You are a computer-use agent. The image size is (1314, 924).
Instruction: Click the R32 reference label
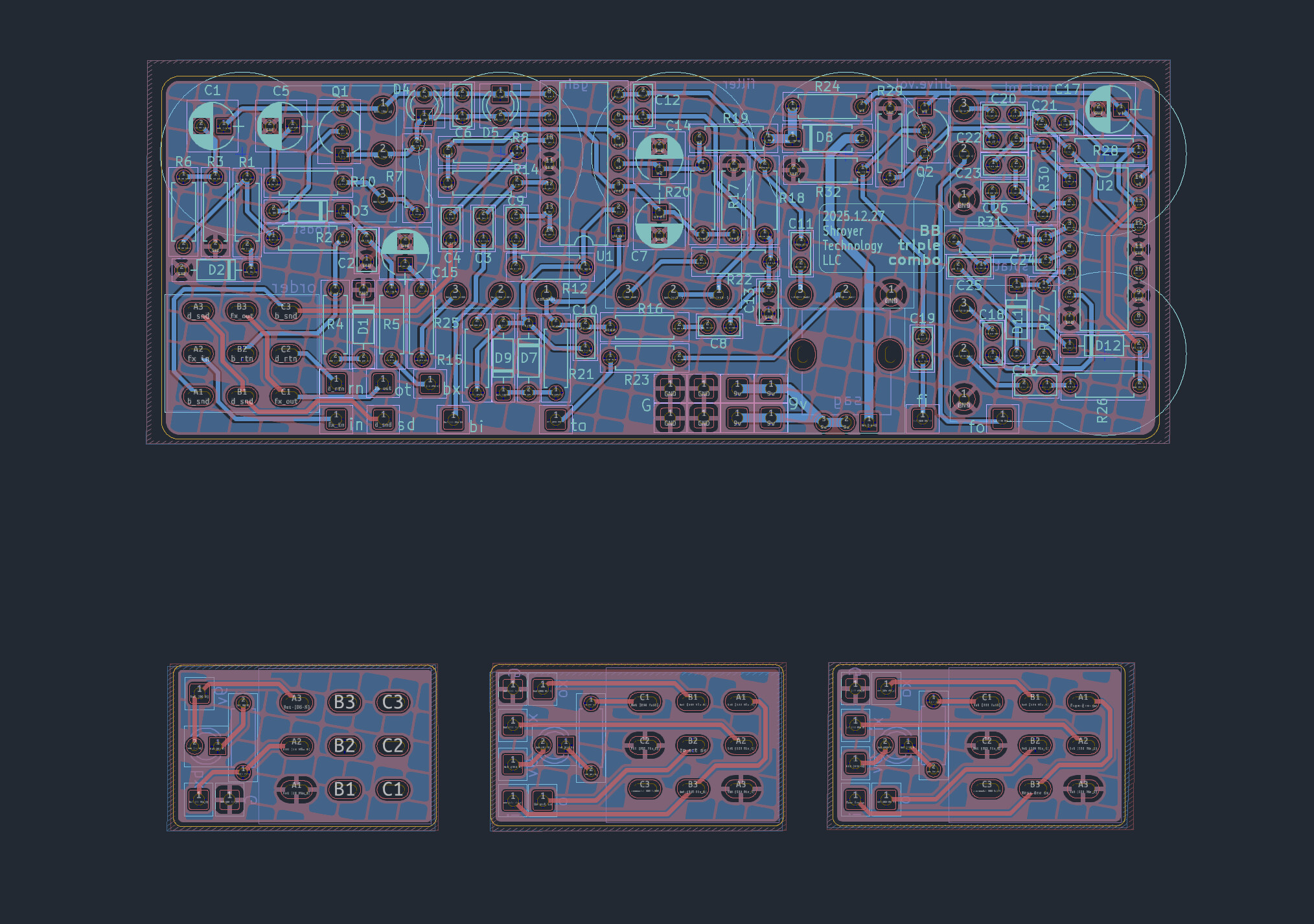point(828,192)
